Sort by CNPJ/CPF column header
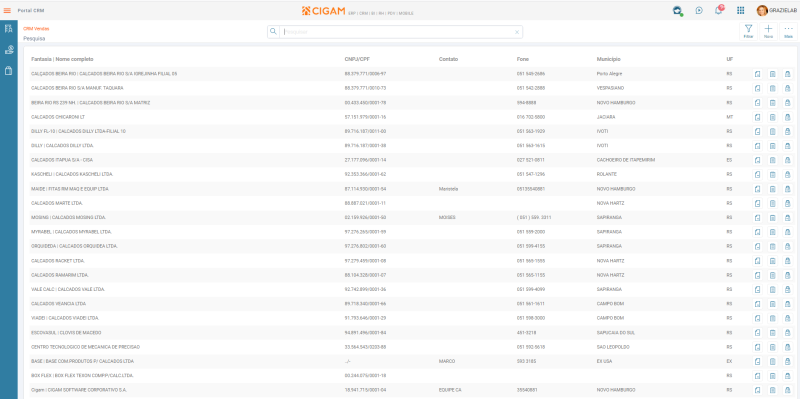Viewport: 800px width, 399px height. [356, 59]
